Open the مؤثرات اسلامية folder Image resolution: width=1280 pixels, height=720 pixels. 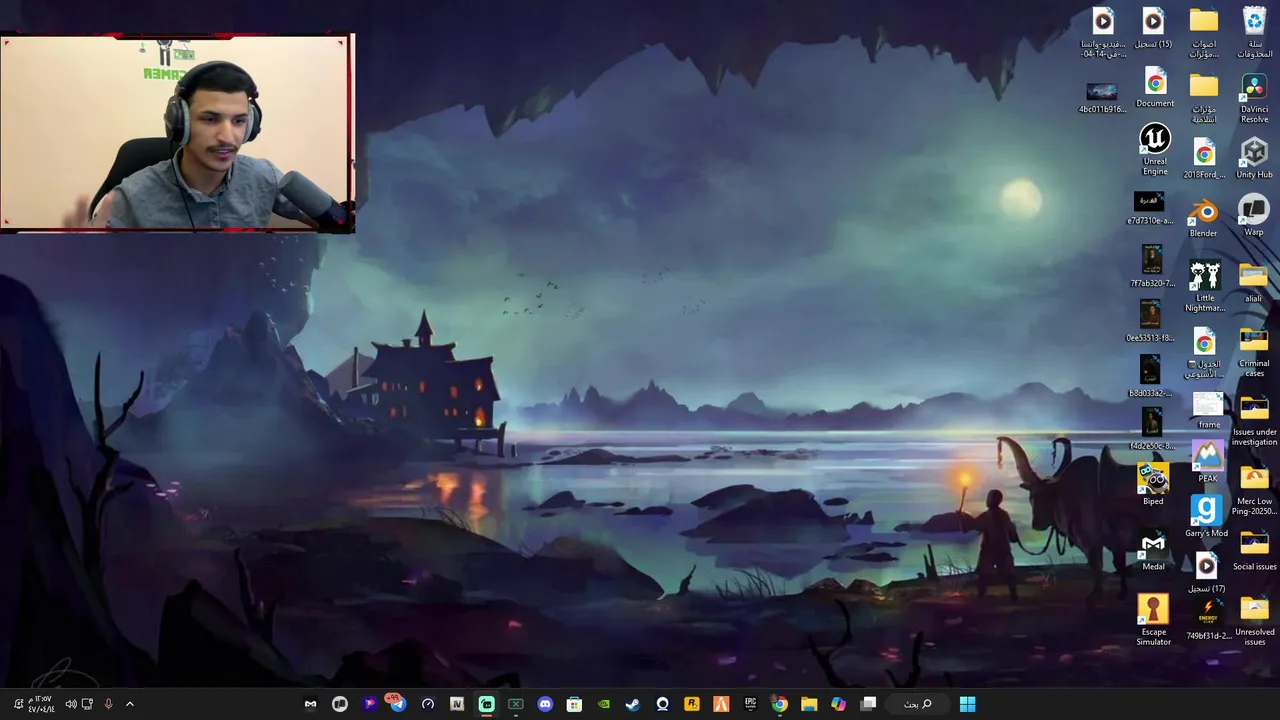(1204, 99)
